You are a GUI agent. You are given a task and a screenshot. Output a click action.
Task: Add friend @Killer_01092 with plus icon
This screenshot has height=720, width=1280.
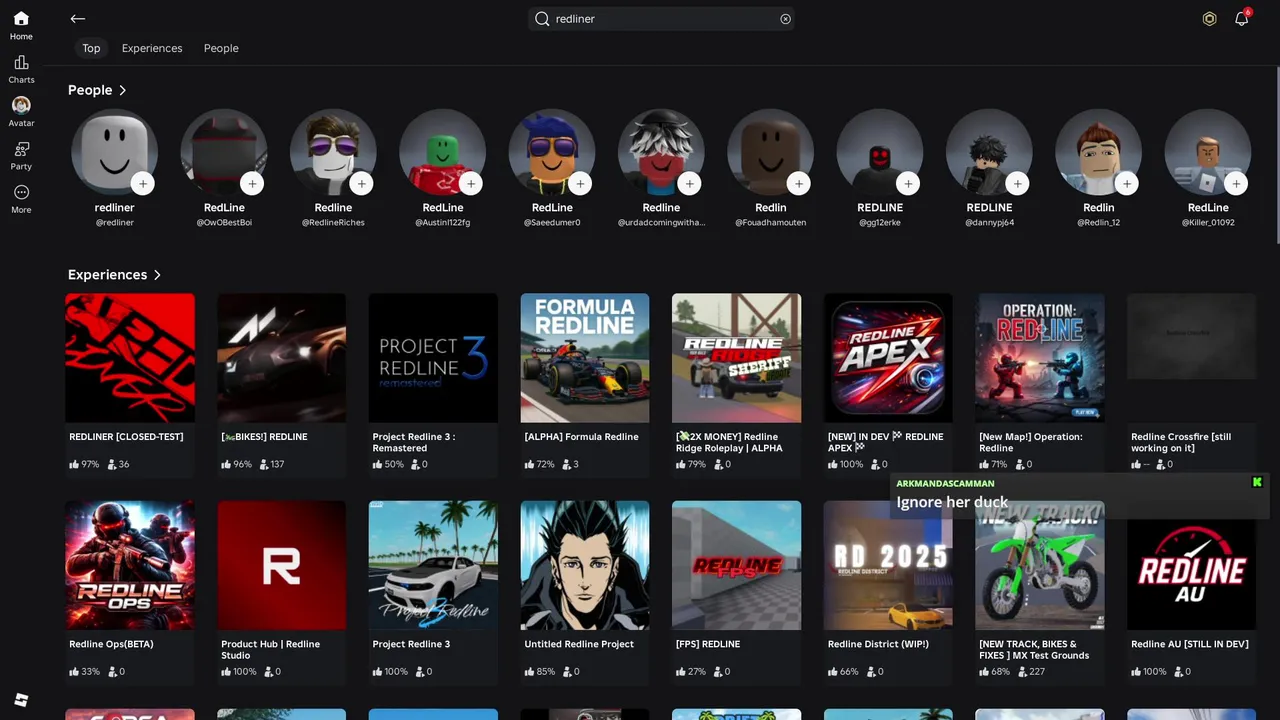click(1236, 184)
